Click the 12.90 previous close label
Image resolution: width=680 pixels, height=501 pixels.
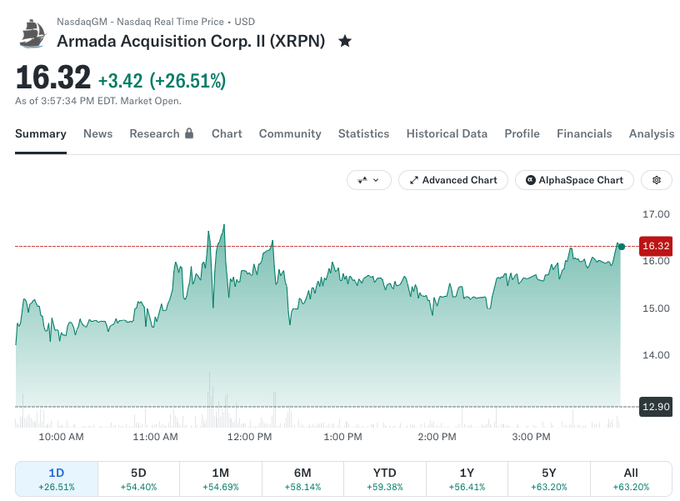(x=656, y=407)
